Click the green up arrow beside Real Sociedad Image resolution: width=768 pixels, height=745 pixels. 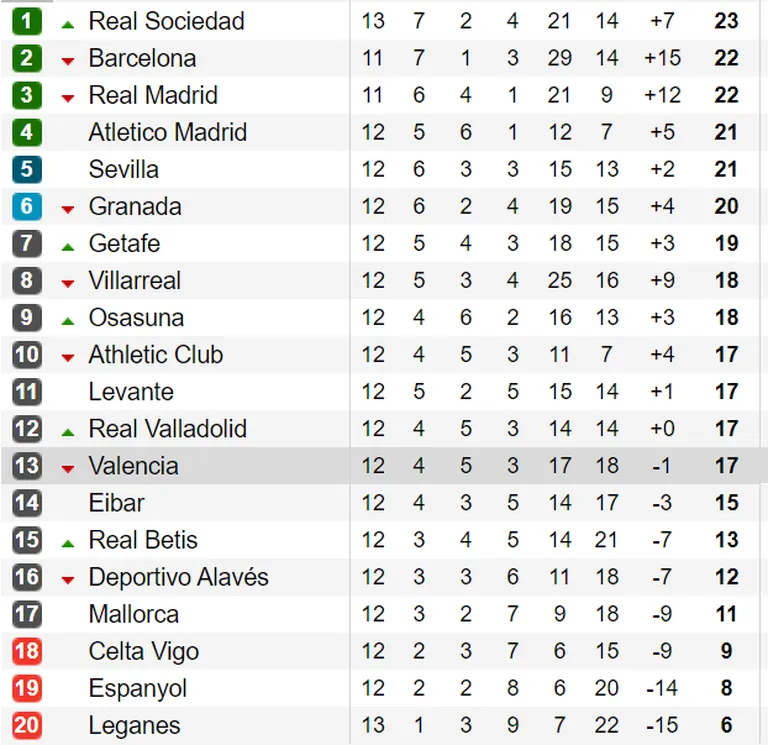[x=68, y=24]
